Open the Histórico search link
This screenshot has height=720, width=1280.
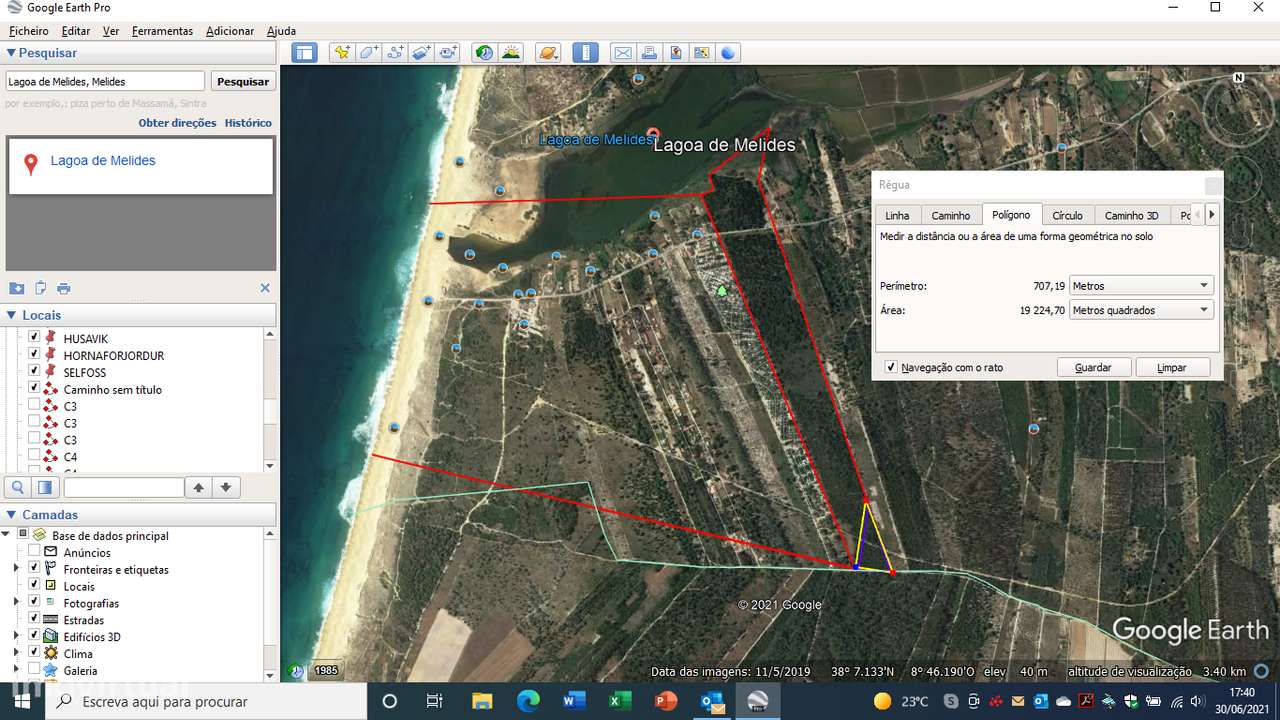[x=248, y=123]
